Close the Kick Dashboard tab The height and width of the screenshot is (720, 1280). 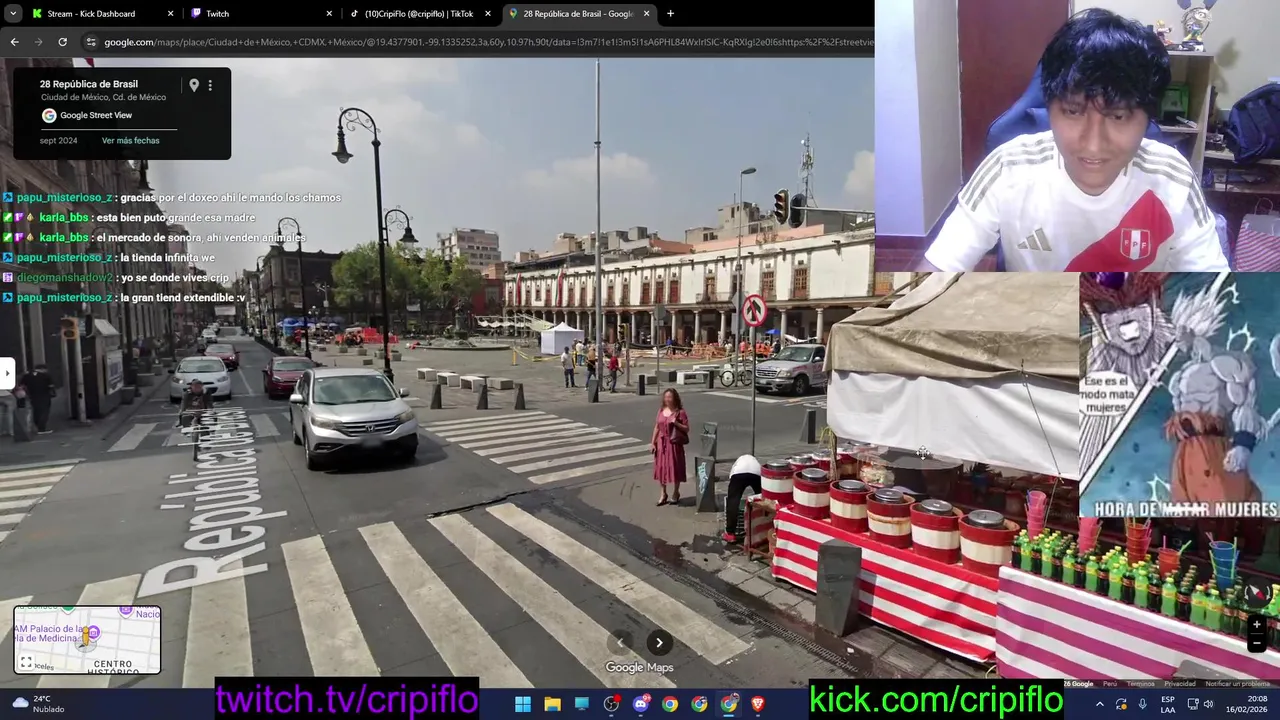point(170,13)
